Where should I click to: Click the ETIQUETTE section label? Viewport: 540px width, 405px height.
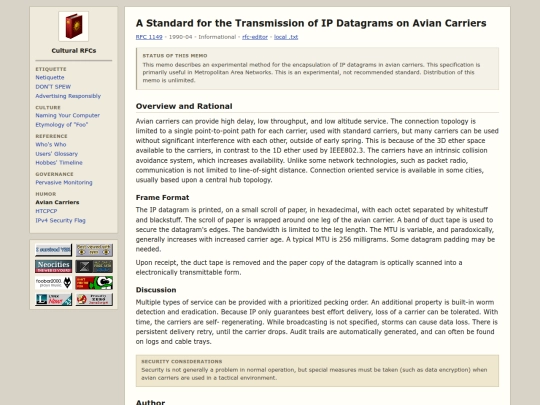[51, 69]
